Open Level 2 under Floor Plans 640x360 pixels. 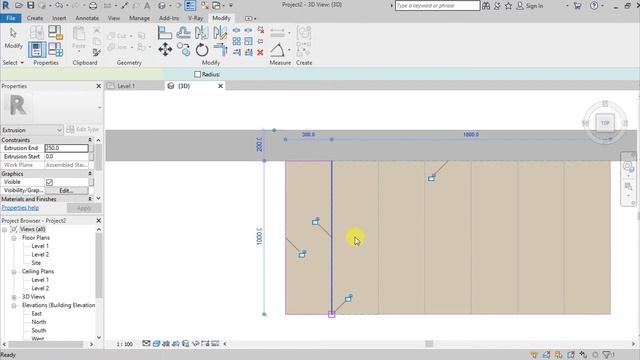click(40, 255)
